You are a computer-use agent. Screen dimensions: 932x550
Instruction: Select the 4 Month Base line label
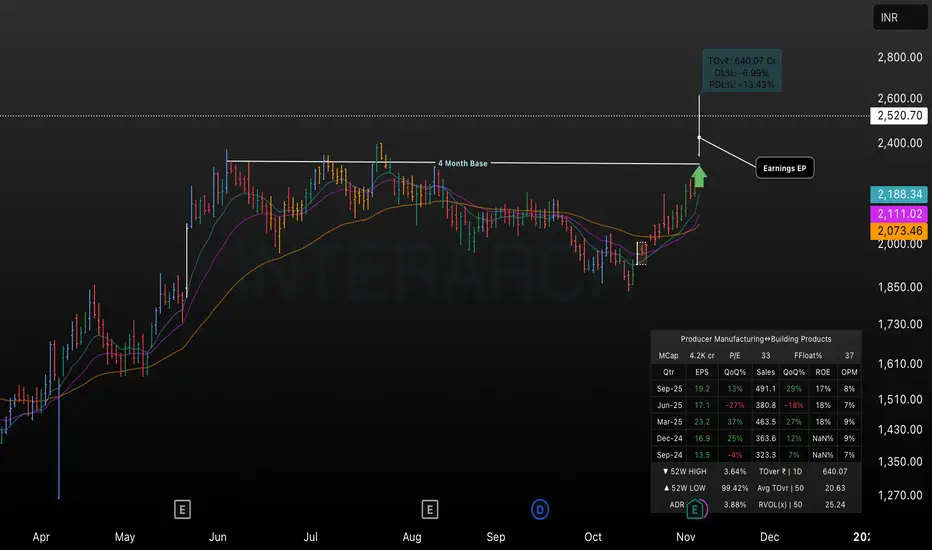click(462, 163)
